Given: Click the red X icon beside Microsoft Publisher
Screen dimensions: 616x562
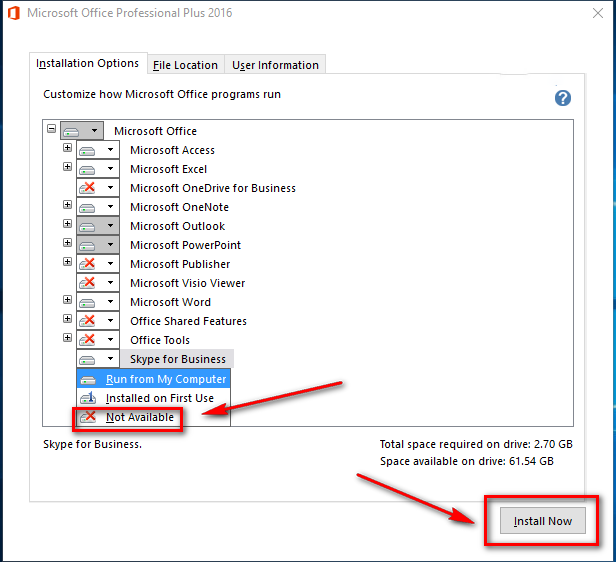Looking at the screenshot, I should click(x=88, y=264).
